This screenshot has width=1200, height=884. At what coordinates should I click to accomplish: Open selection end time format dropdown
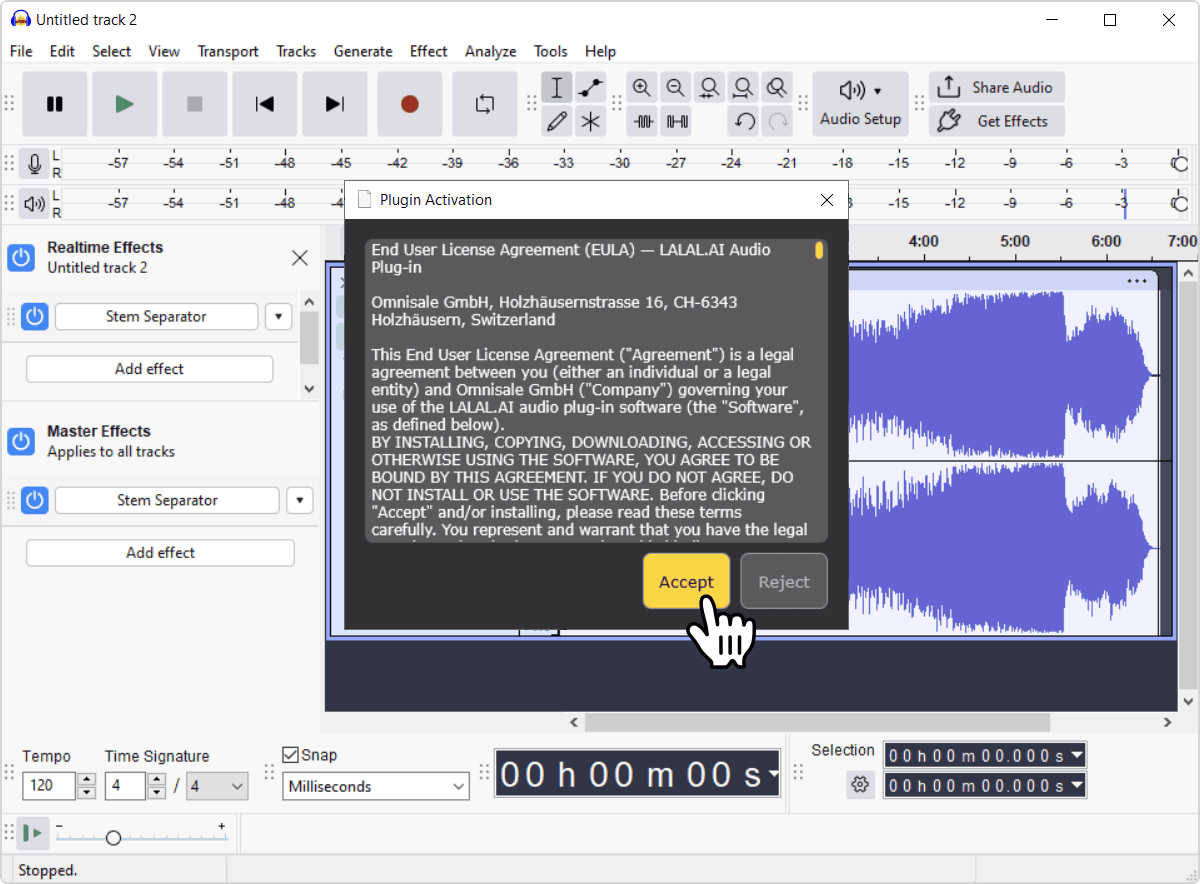click(1076, 786)
